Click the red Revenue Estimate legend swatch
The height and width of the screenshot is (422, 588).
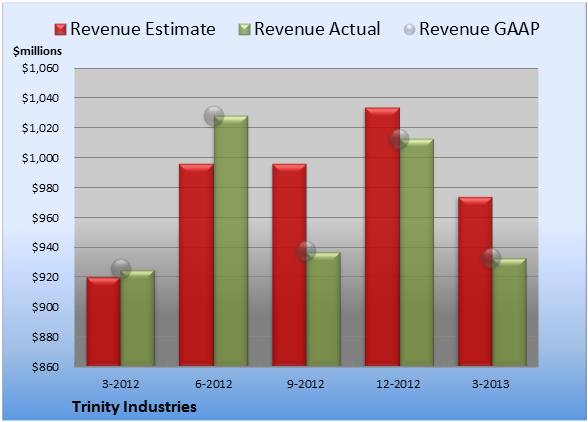[x=60, y=29]
